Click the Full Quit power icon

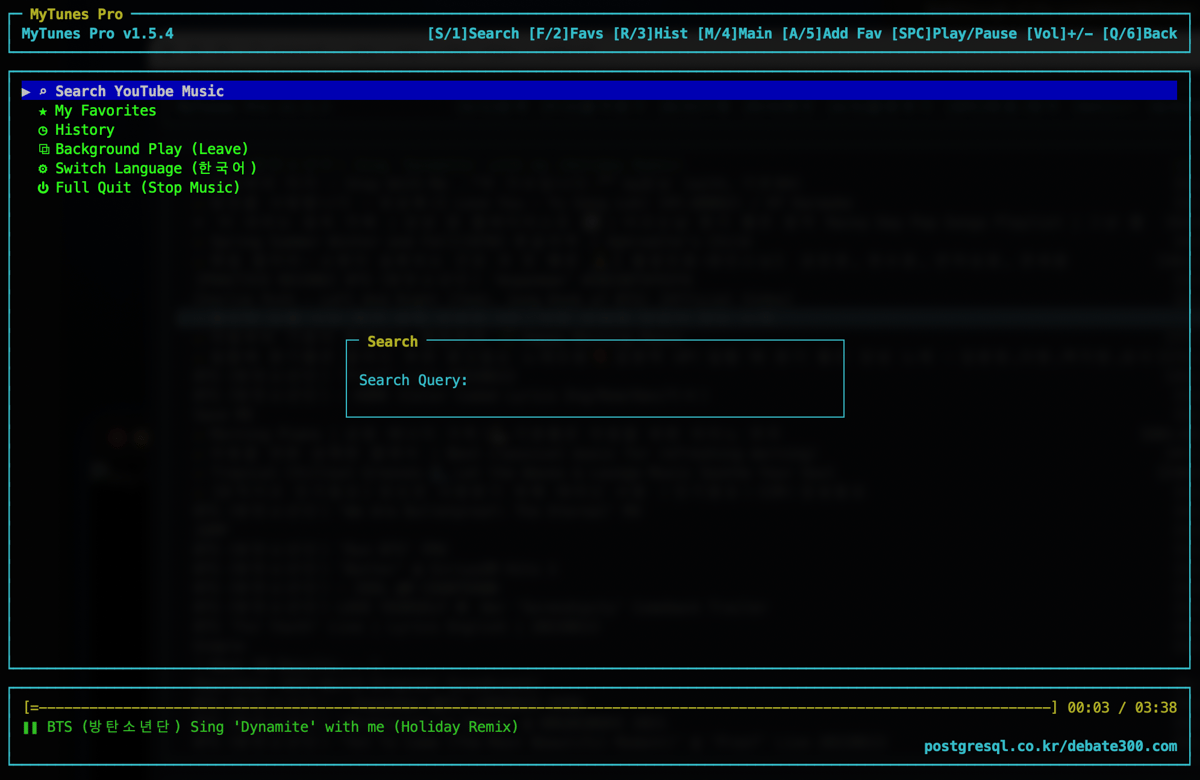[43, 188]
